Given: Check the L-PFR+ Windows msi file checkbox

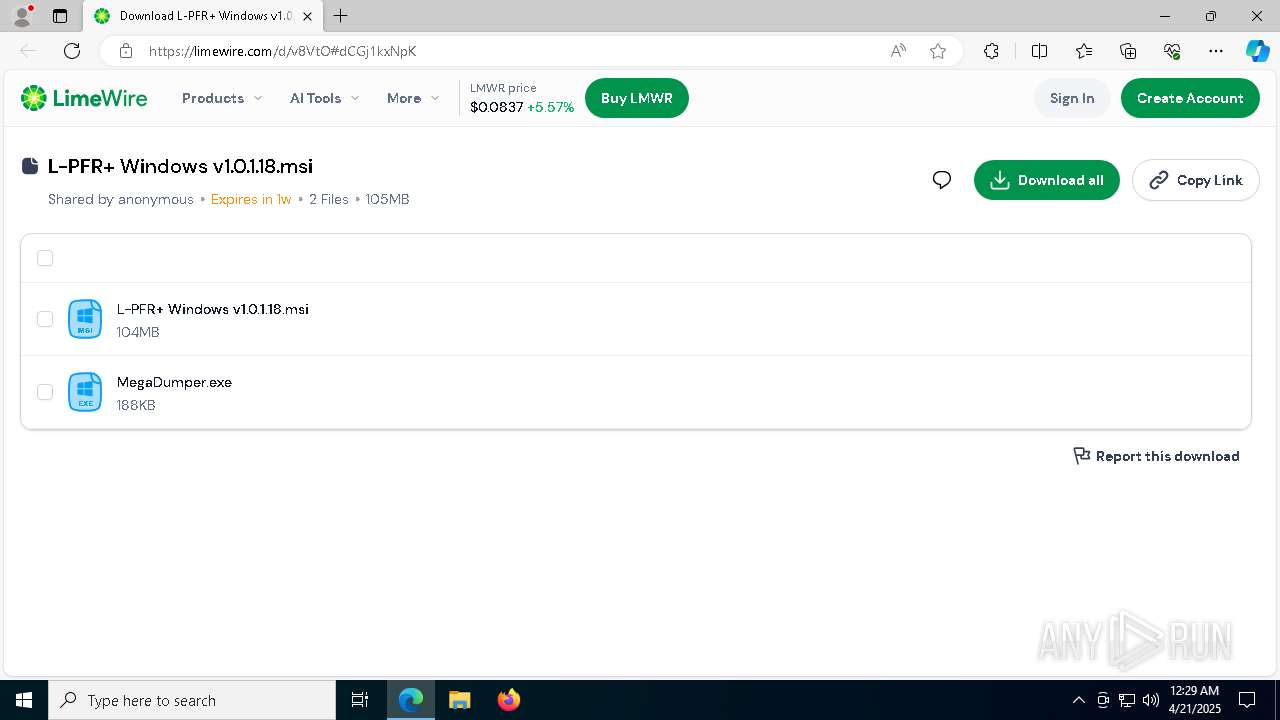Looking at the screenshot, I should 45,319.
